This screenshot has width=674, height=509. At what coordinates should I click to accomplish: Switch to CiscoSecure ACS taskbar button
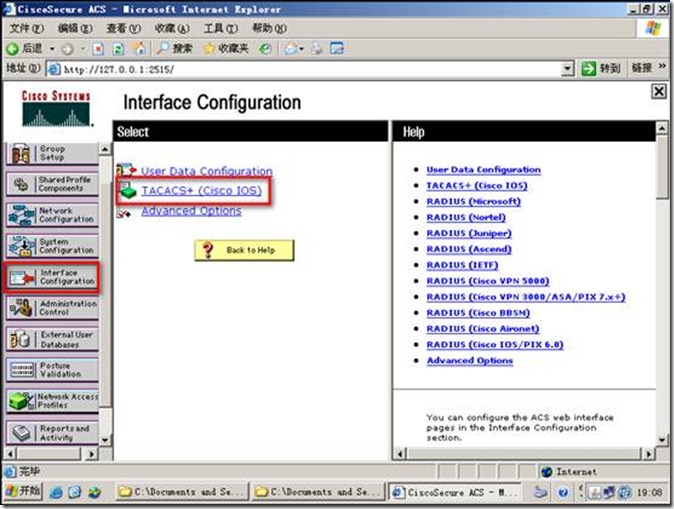point(456,492)
